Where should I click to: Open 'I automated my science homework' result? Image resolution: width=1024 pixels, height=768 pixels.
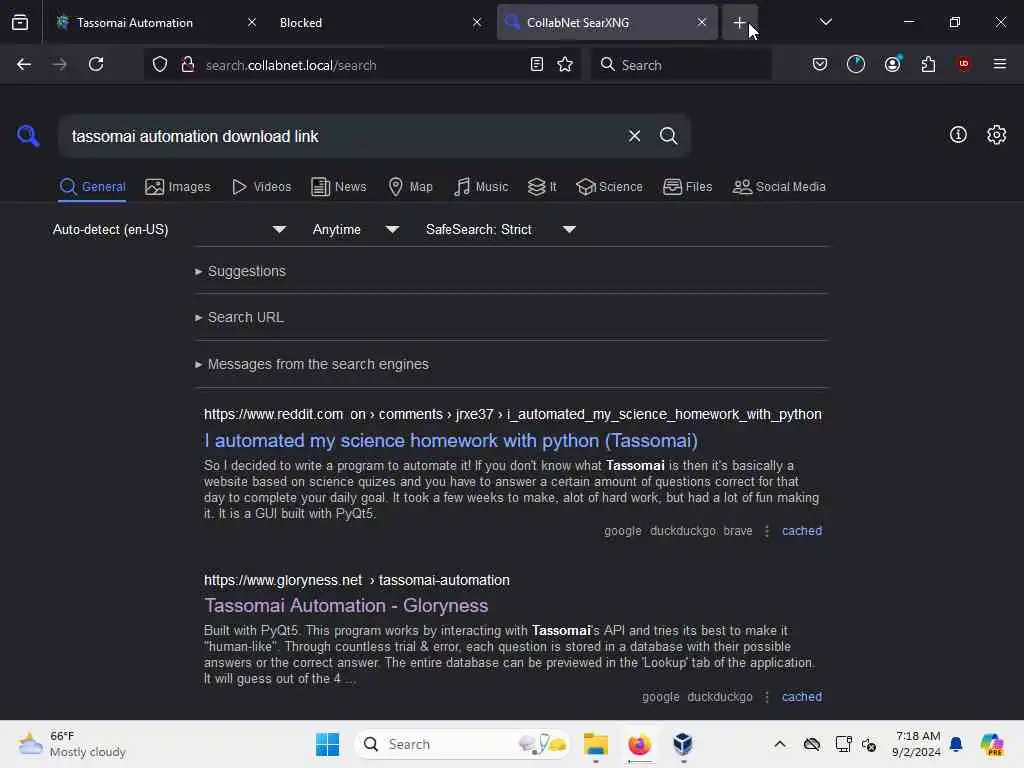tap(451, 441)
